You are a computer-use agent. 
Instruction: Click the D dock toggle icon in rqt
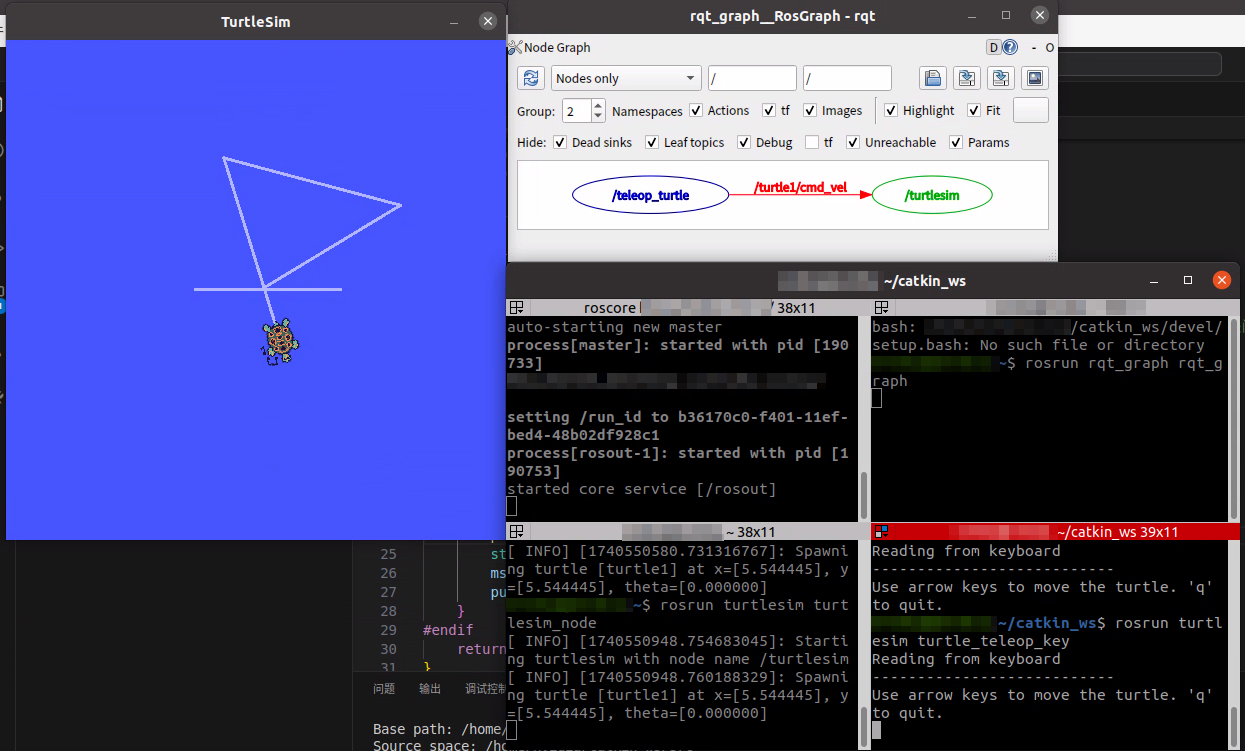[x=994, y=47]
